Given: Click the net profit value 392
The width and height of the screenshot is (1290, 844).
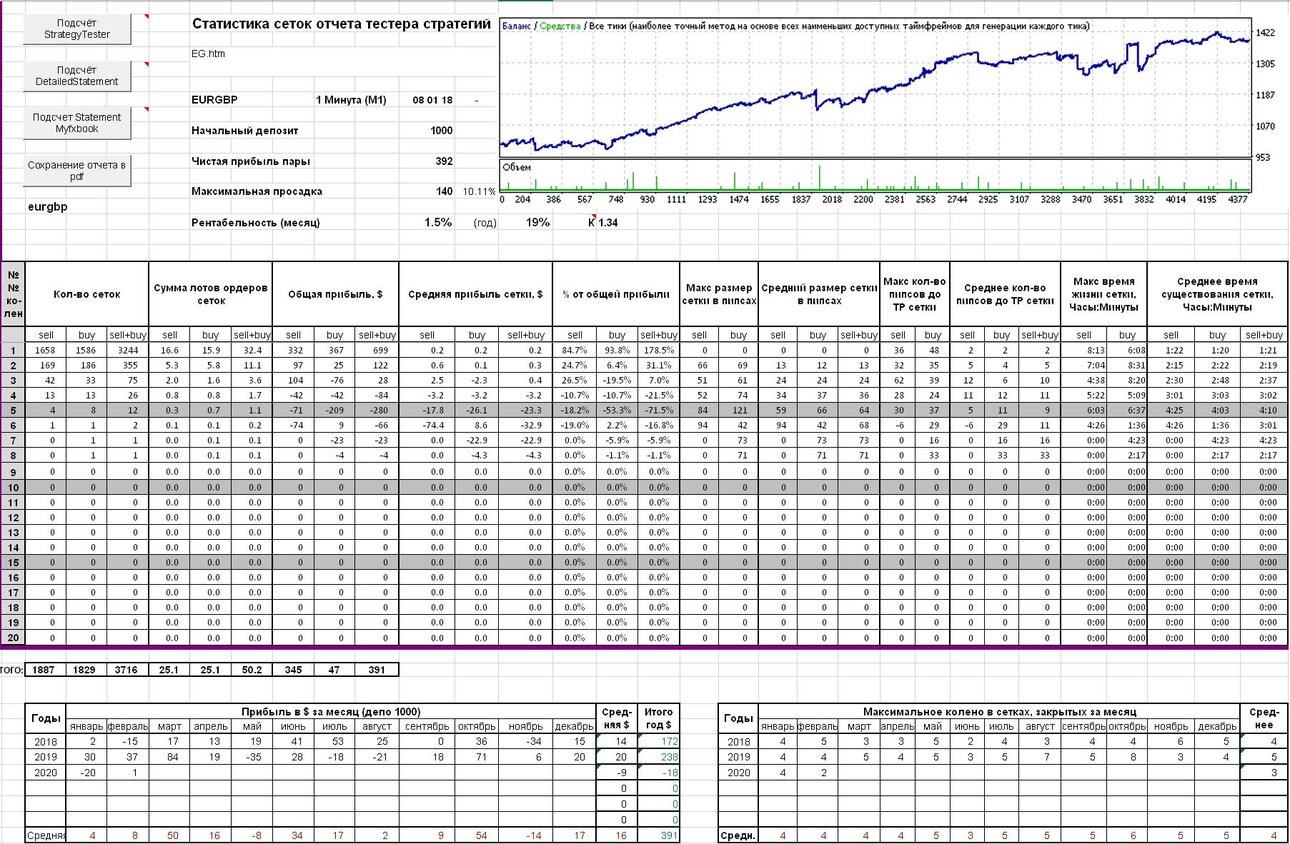Looking at the screenshot, I should [444, 161].
